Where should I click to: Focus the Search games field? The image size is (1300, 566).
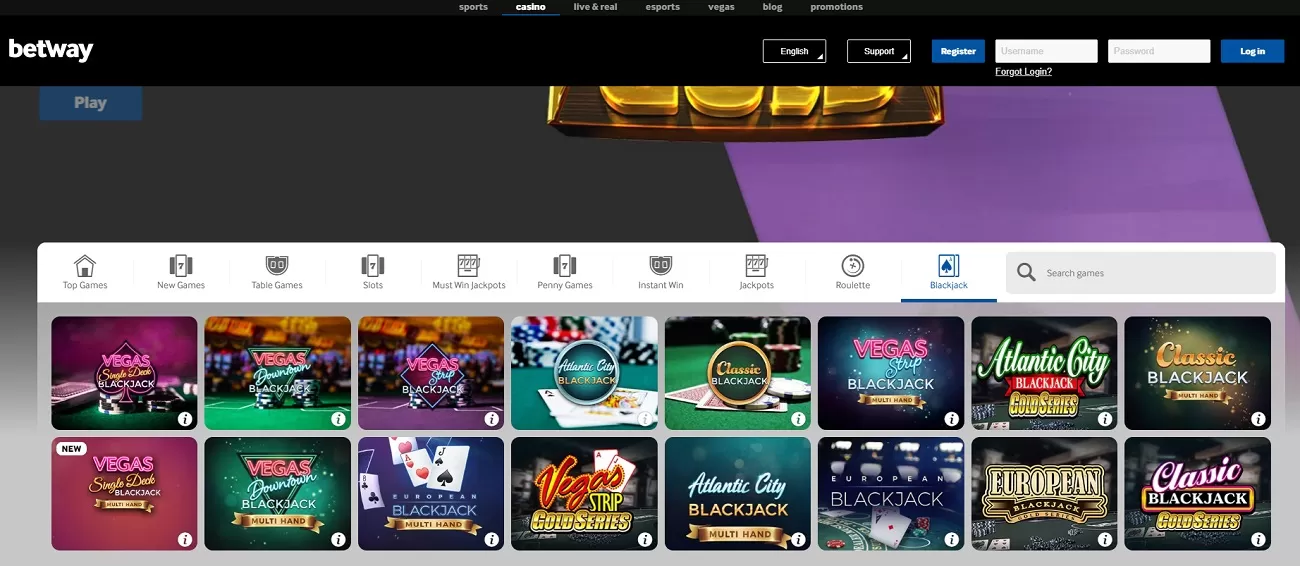(1141, 272)
